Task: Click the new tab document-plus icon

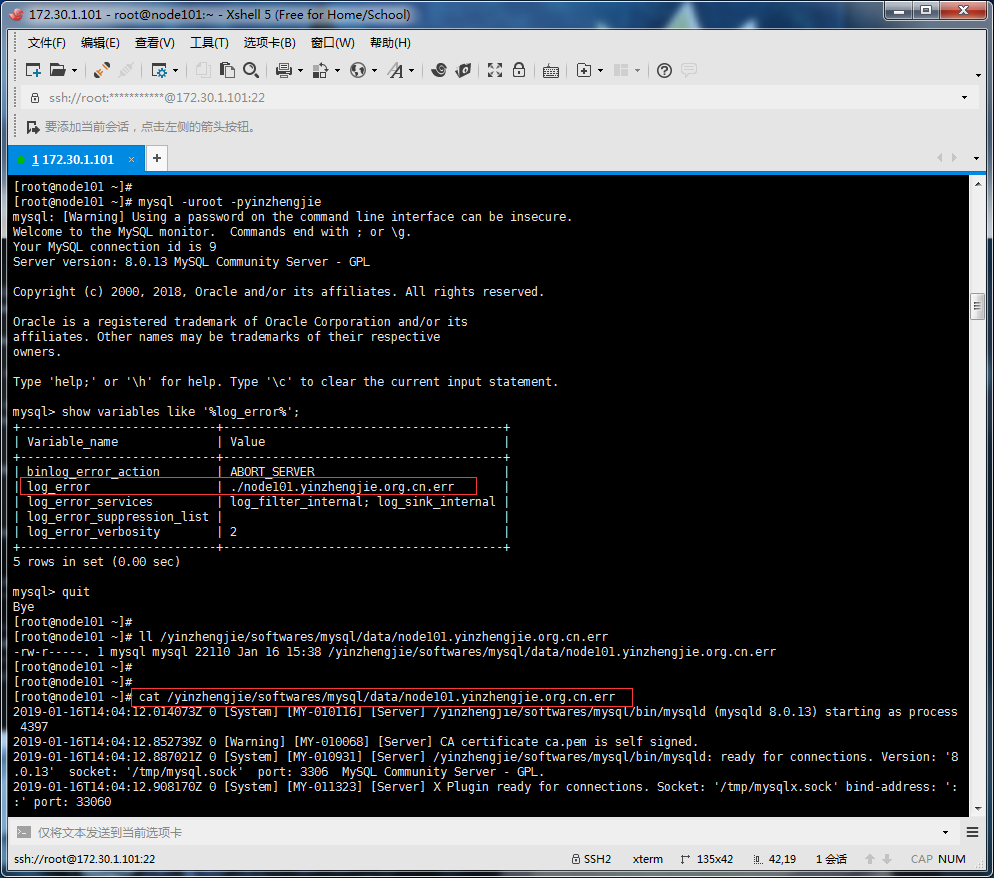Action: (584, 70)
